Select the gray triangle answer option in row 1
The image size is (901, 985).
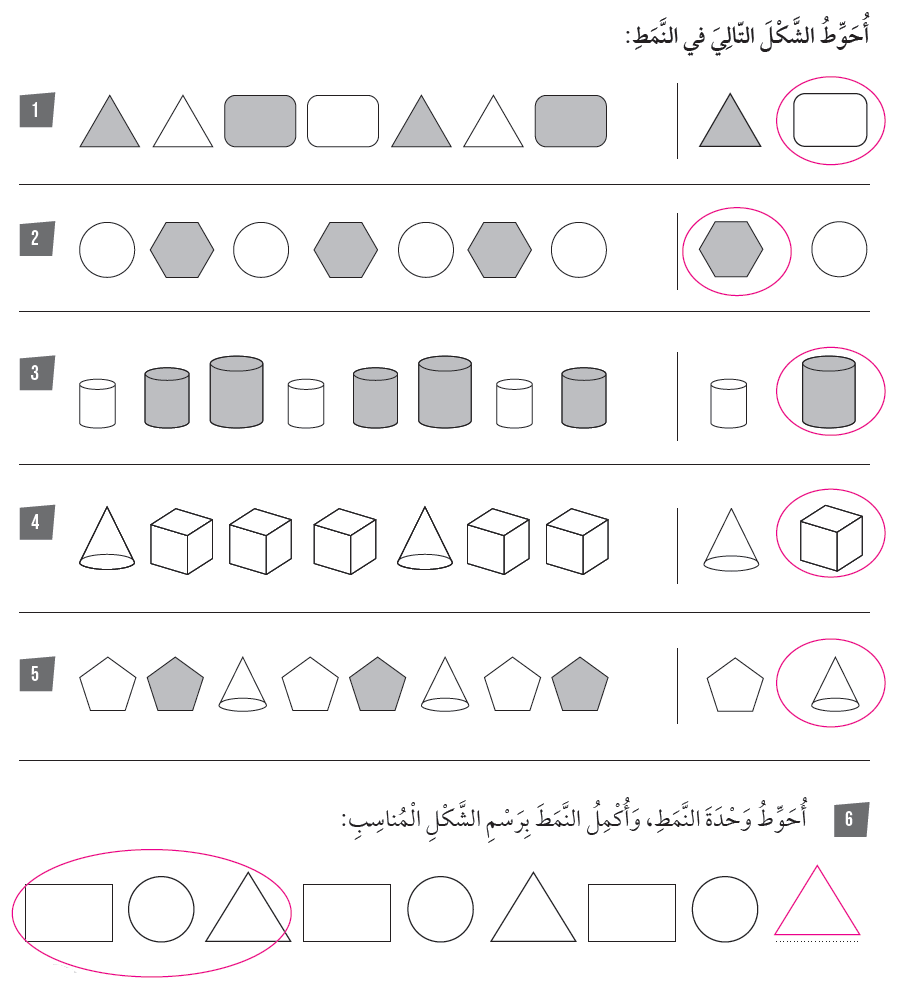coord(732,123)
